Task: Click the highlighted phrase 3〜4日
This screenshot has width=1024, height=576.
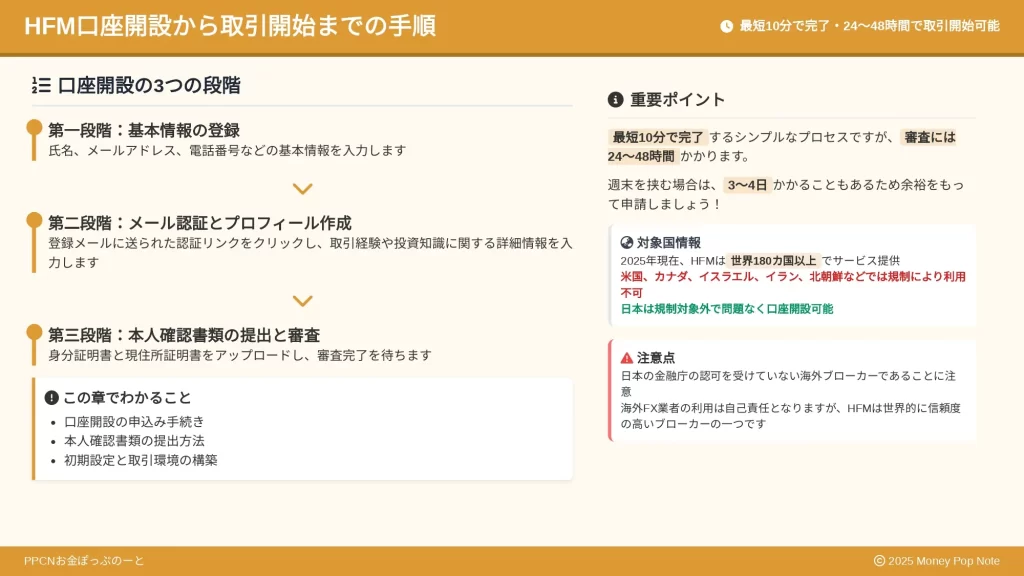Action: (x=748, y=185)
